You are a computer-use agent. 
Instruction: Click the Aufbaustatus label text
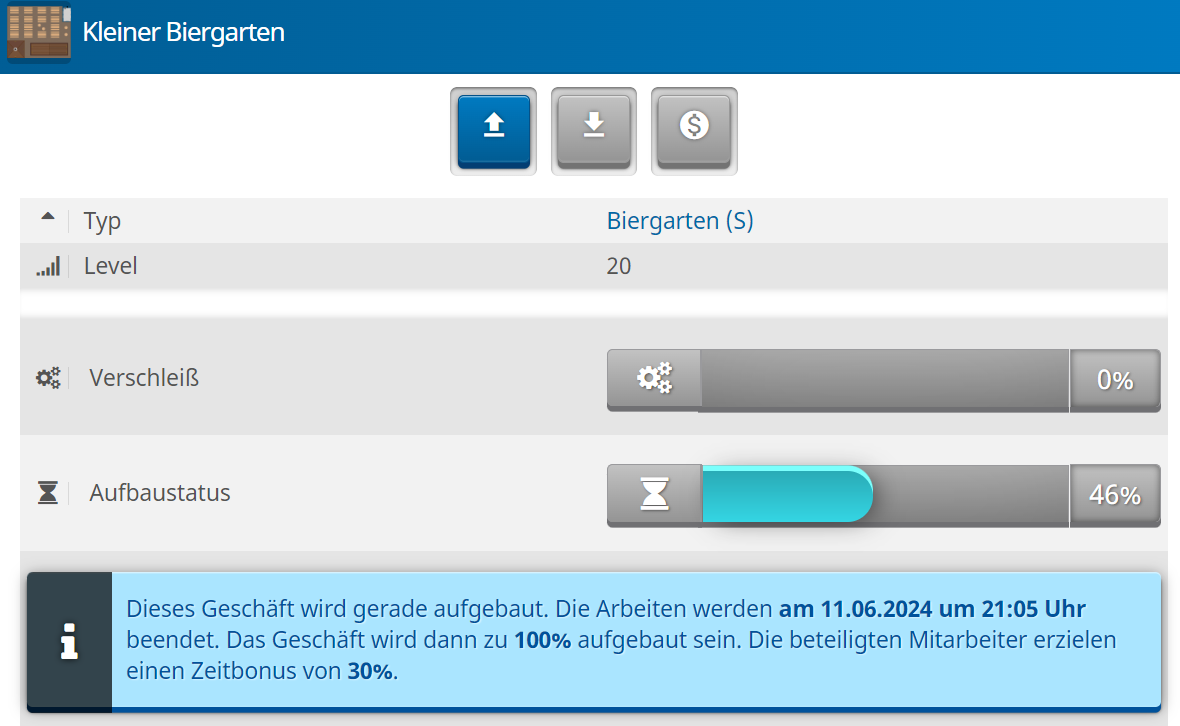[160, 493]
